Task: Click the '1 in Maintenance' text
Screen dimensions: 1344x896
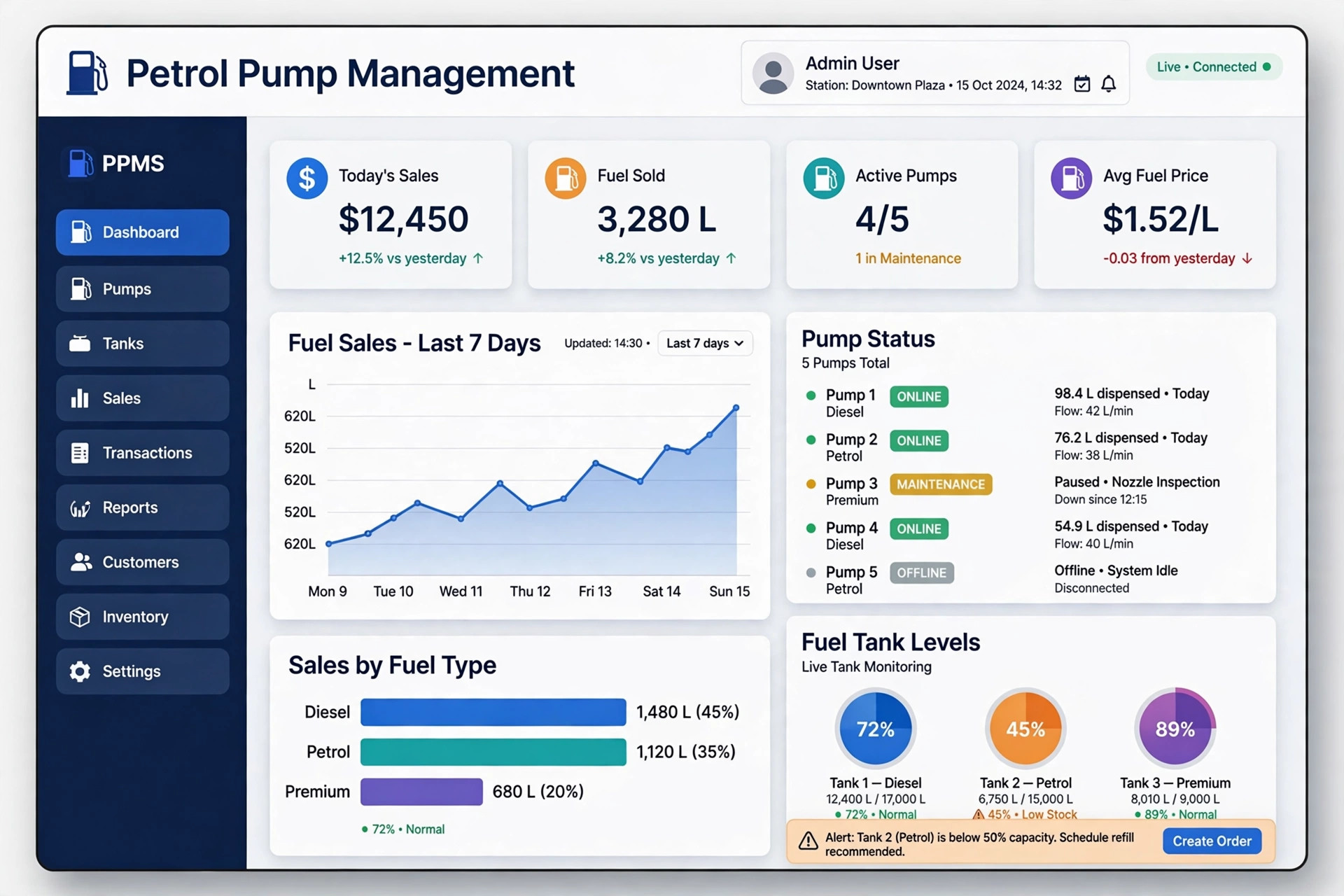Action: [x=908, y=258]
